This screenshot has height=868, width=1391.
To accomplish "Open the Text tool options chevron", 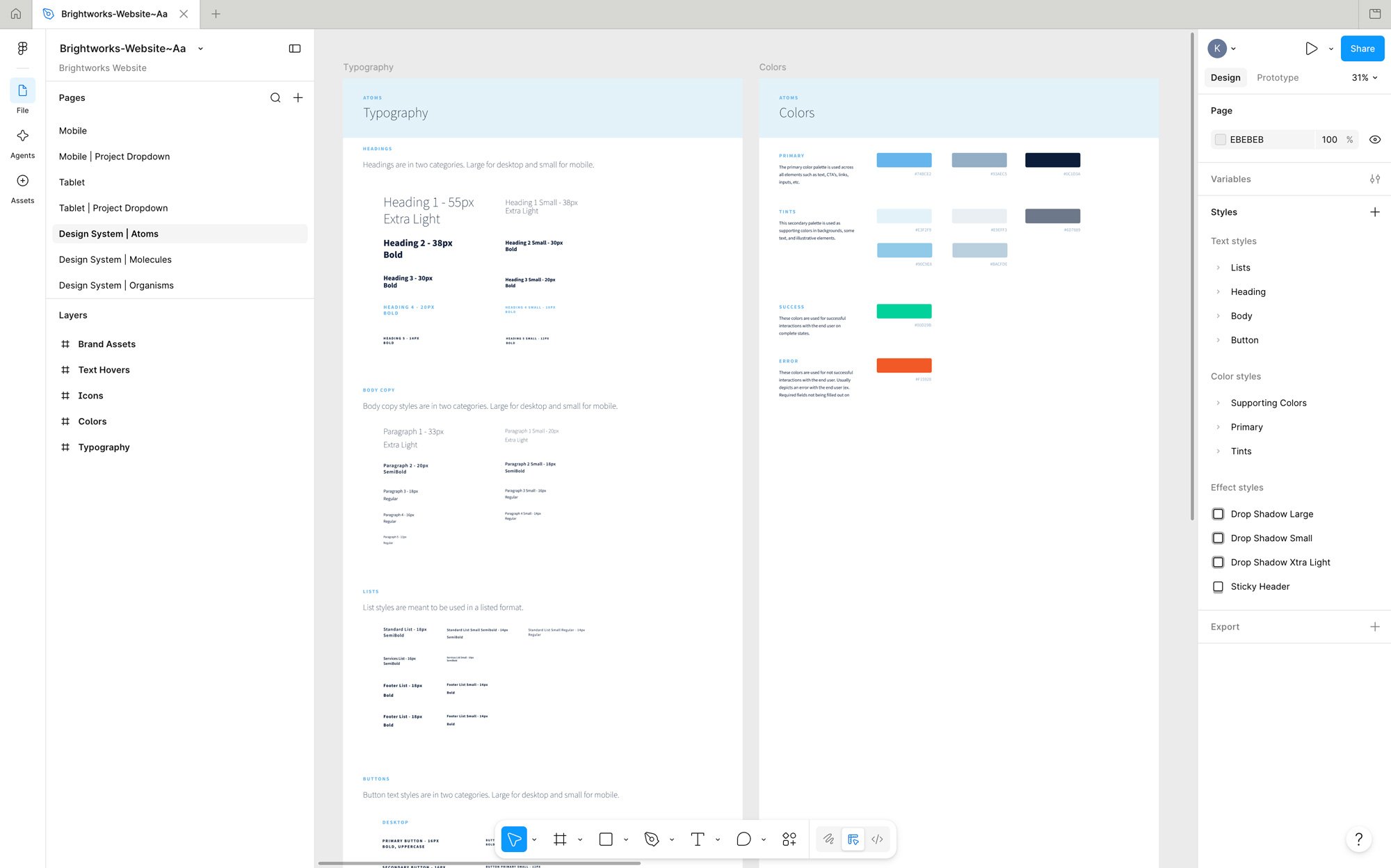I will (x=718, y=840).
